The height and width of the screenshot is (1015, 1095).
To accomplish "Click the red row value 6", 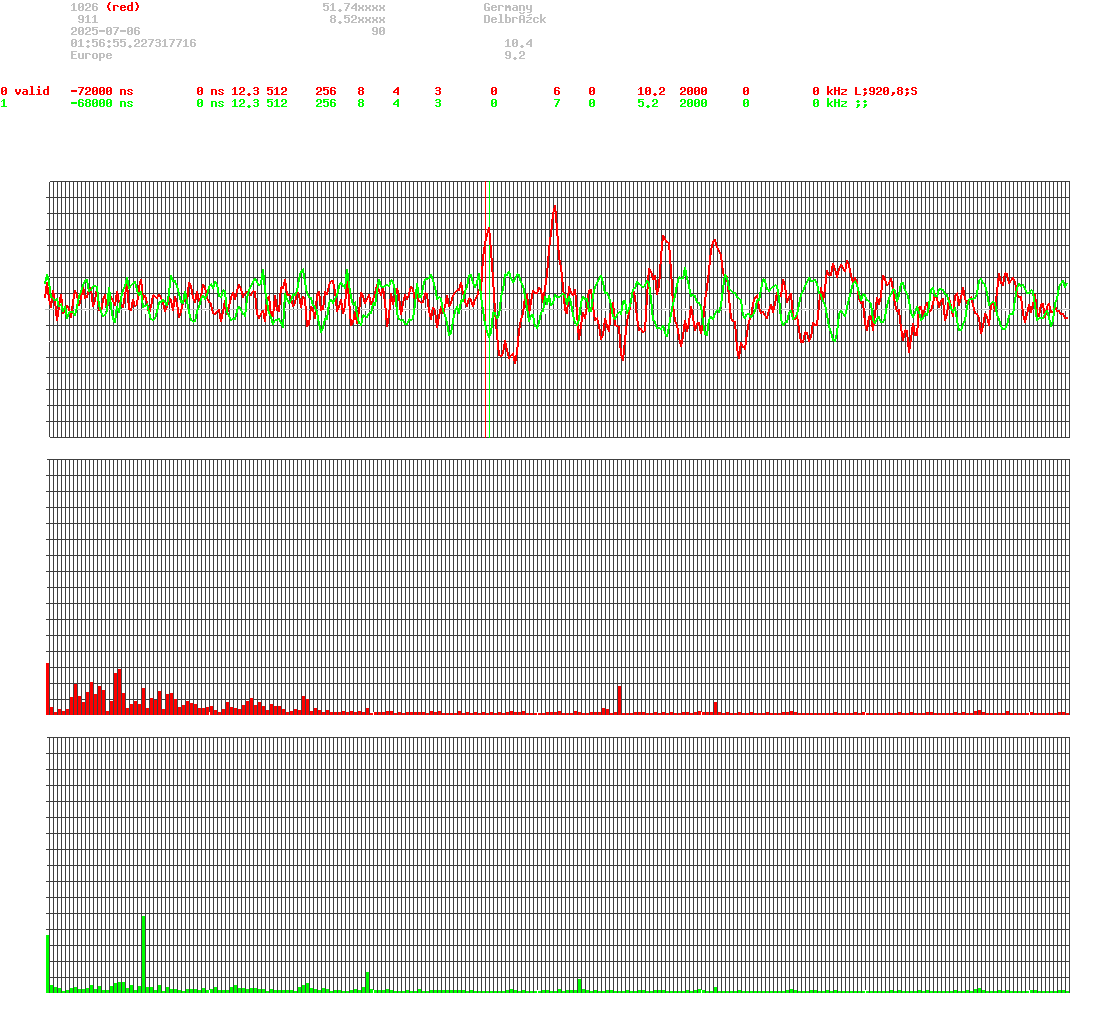I will point(557,92).
